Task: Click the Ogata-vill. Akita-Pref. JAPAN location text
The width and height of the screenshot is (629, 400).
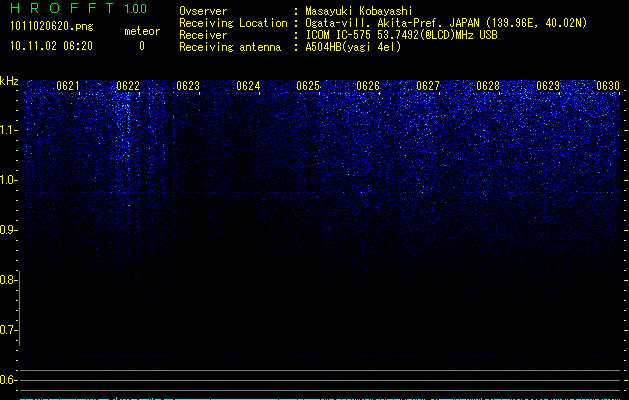Action: click(x=446, y=23)
